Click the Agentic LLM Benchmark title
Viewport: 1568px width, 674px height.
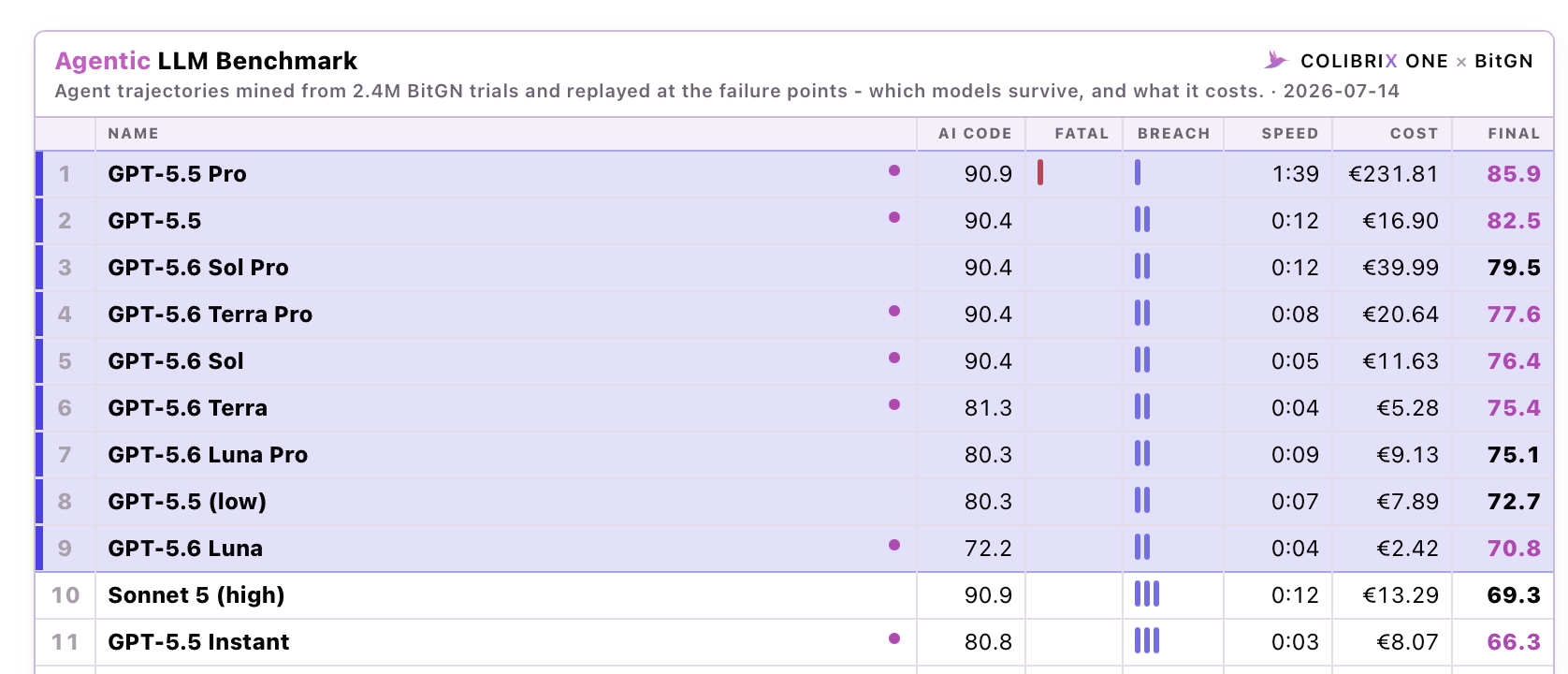coord(206,61)
